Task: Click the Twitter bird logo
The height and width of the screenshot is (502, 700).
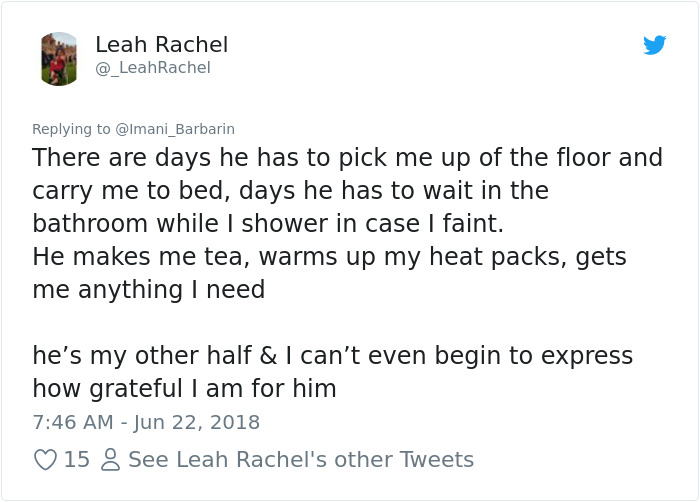Action: 654,45
